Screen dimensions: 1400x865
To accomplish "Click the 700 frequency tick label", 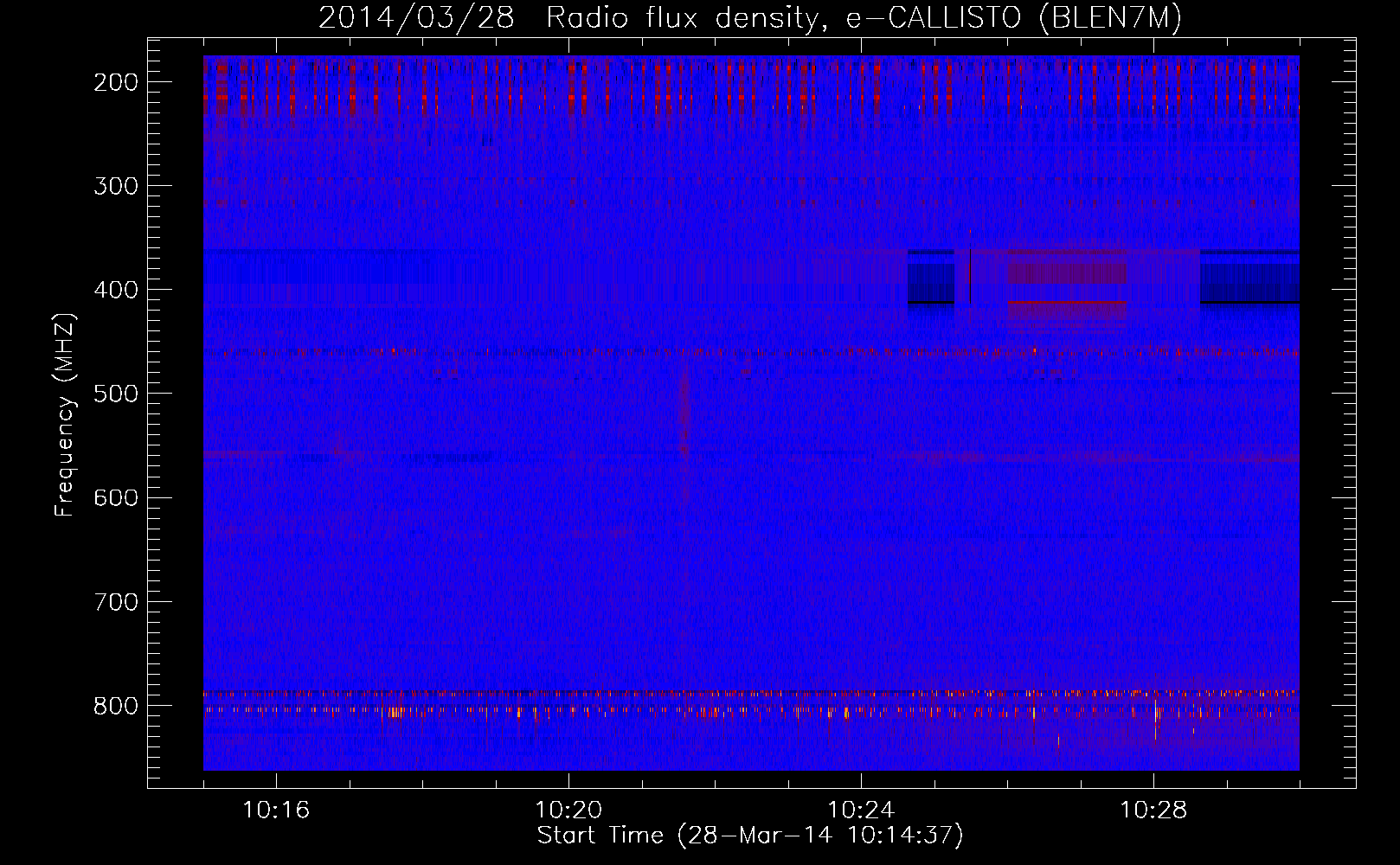I will pyautogui.click(x=115, y=601).
